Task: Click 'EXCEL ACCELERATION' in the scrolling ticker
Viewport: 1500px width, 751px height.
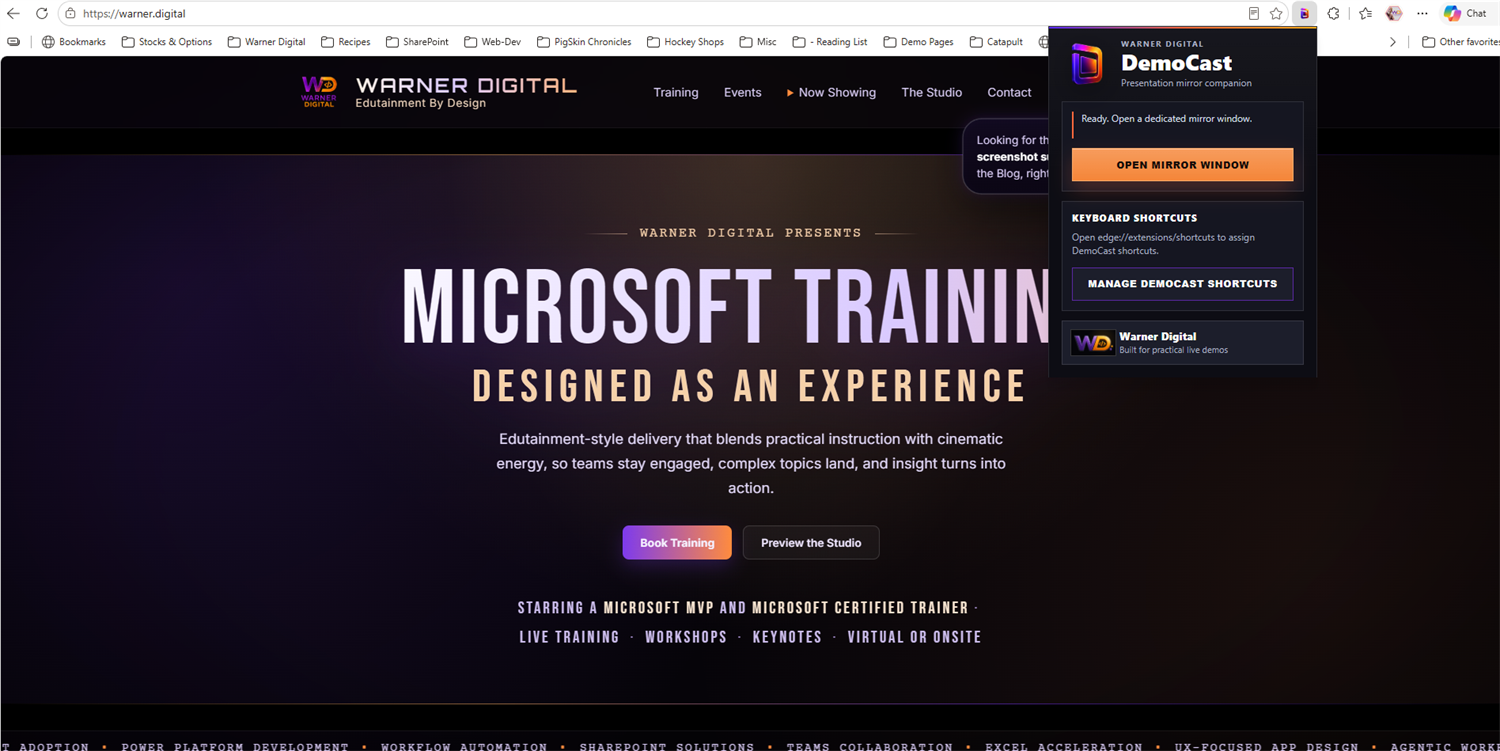Action: (1064, 746)
